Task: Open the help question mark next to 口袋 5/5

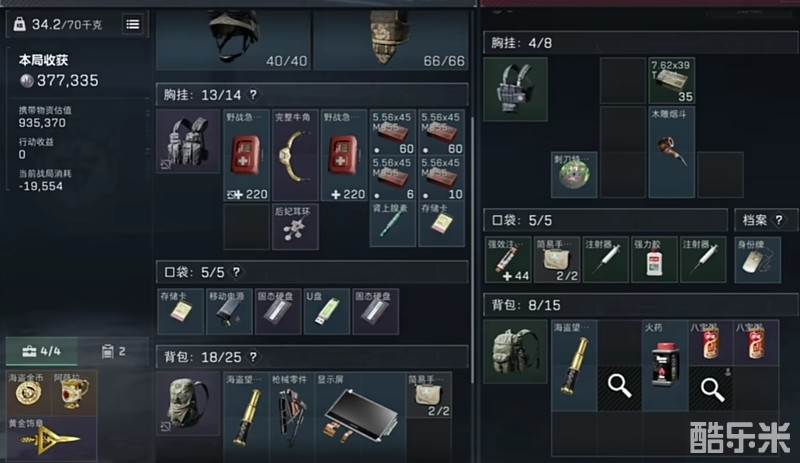Action: (236, 272)
